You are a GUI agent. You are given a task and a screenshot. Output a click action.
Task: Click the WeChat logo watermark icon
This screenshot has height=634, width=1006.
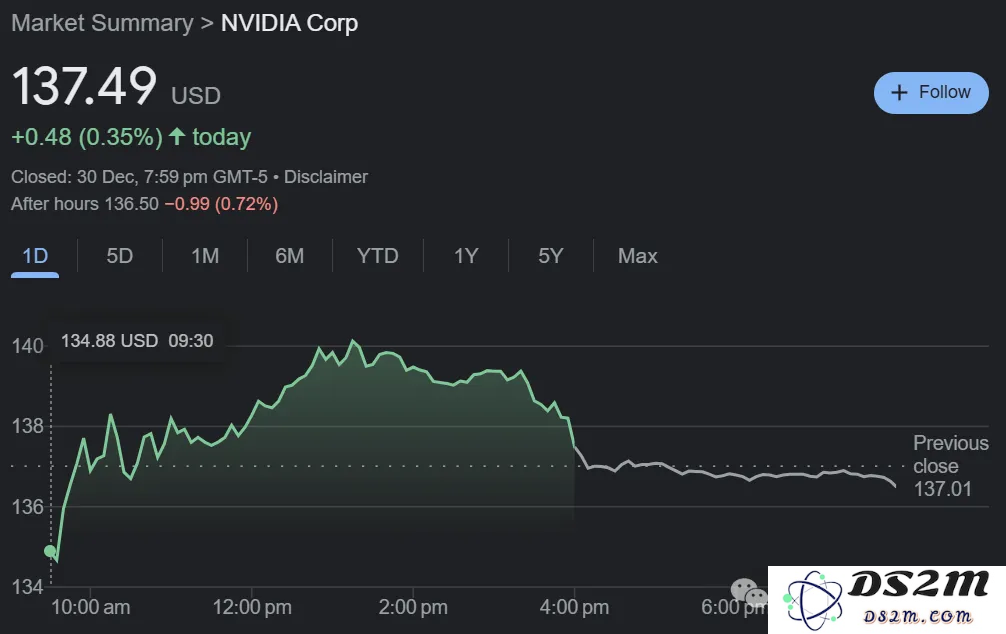point(749,592)
